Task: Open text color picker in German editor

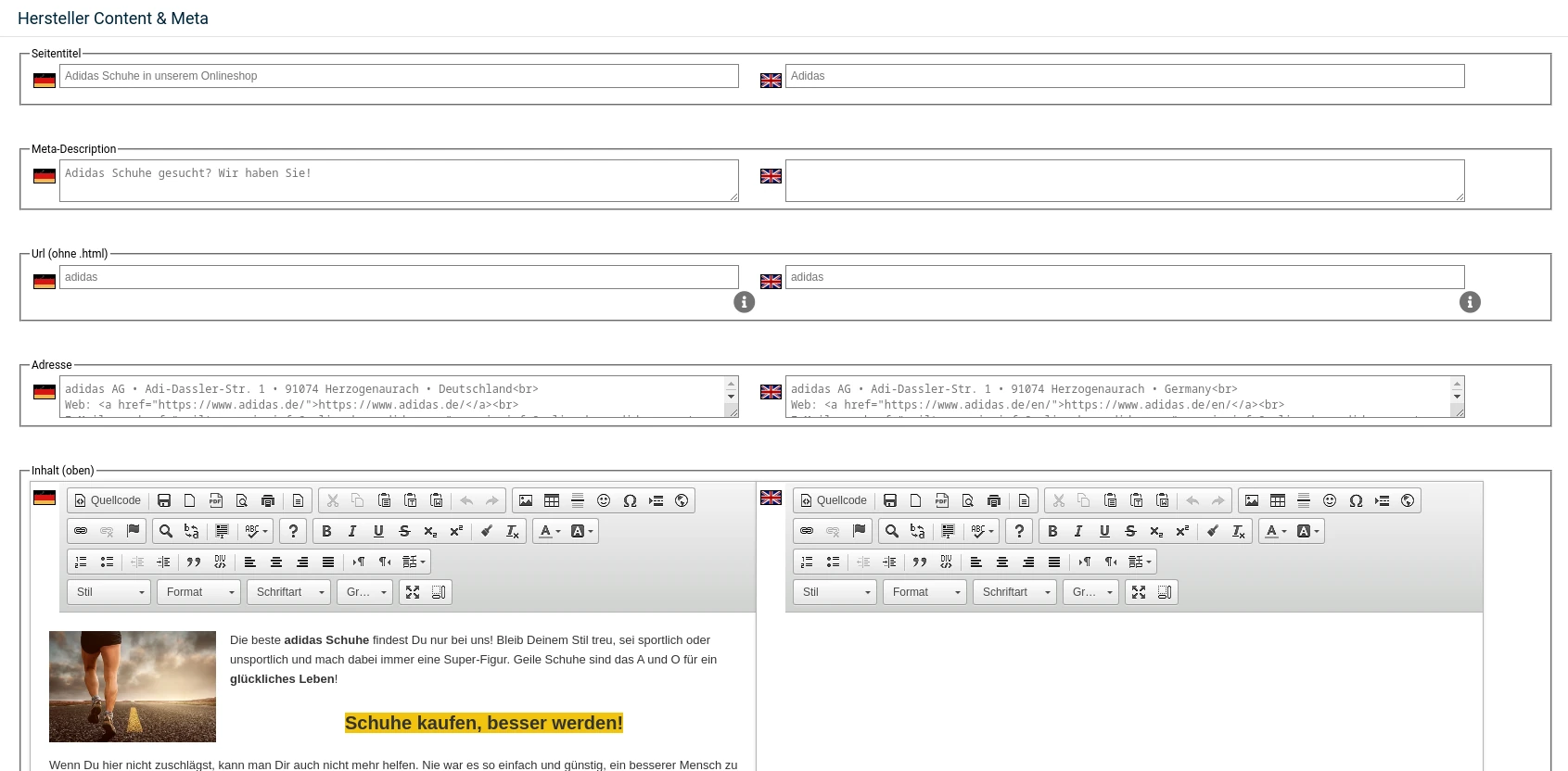Action: pos(550,531)
